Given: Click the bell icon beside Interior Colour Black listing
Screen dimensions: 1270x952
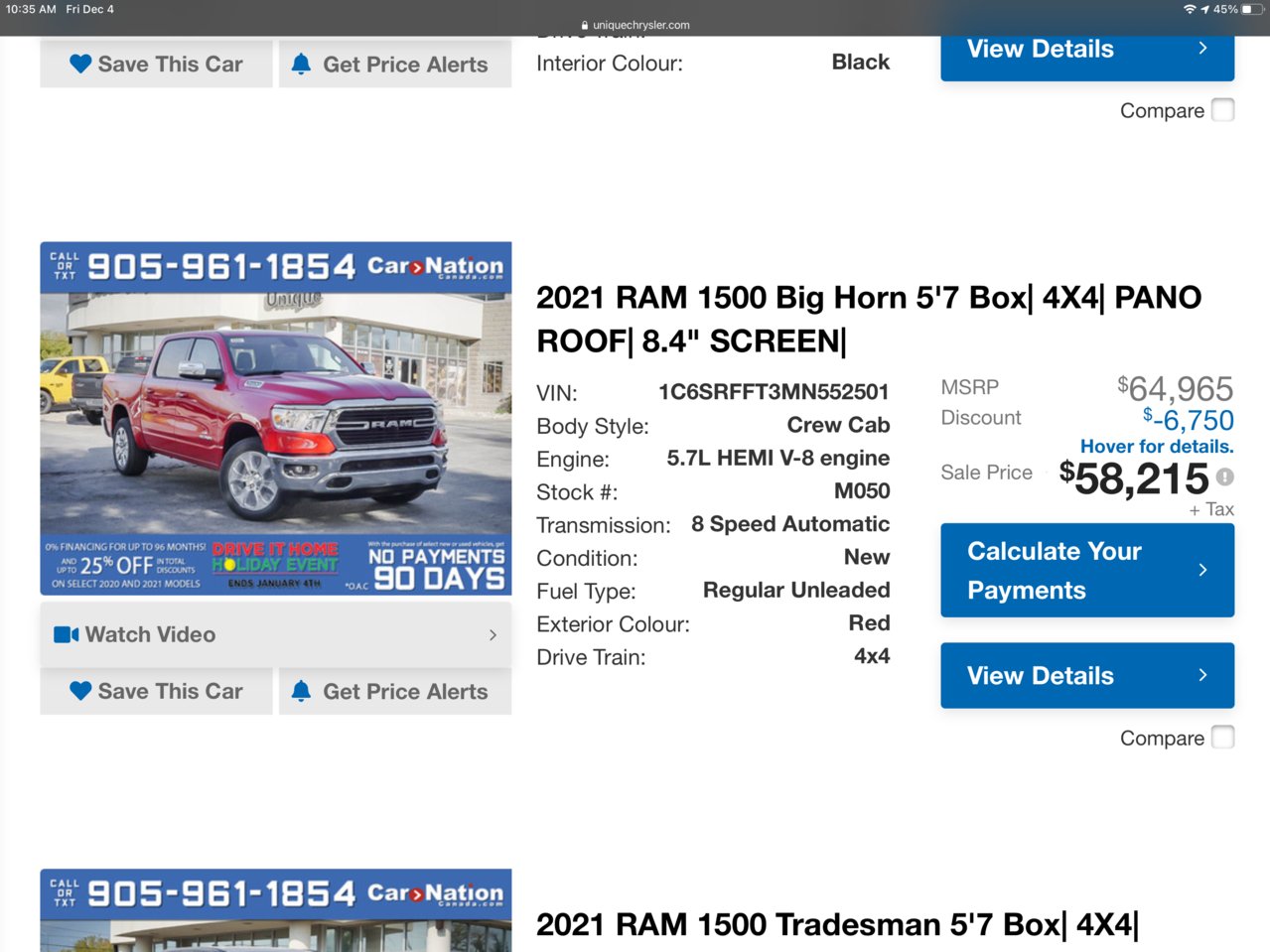Looking at the screenshot, I should point(301,64).
